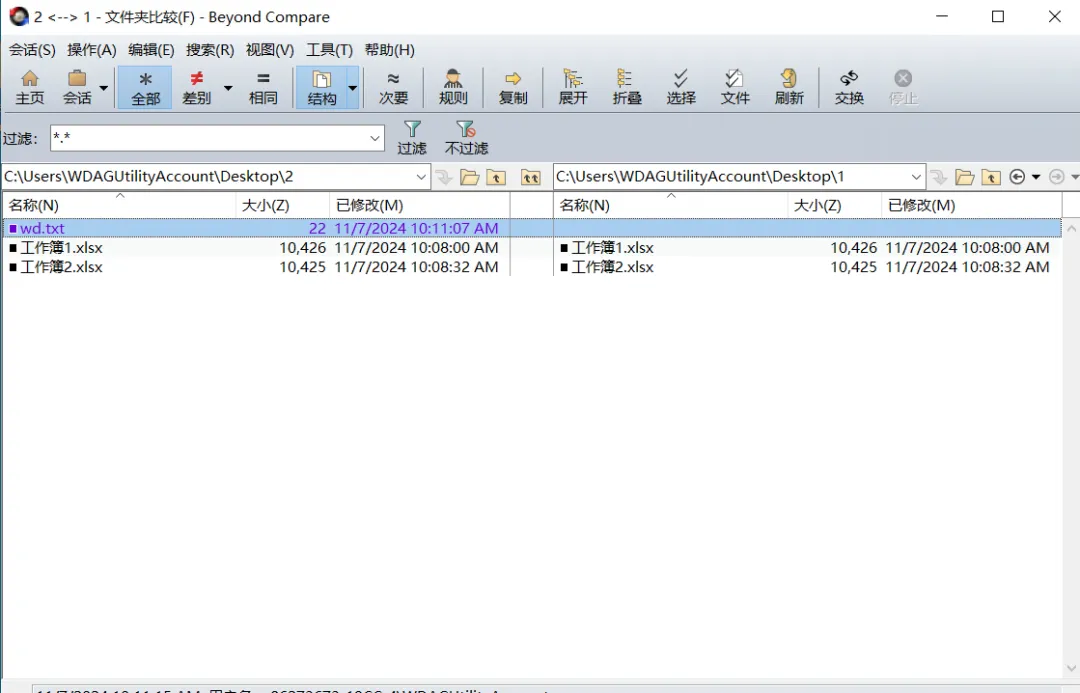Click left pane size value 10,426

tap(302, 247)
